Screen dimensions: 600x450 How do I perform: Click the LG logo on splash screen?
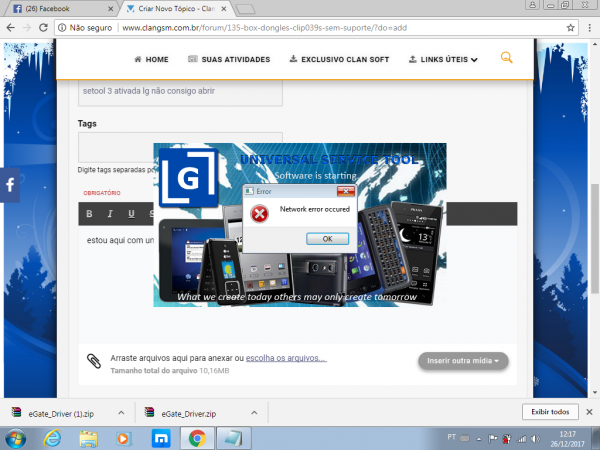[188, 178]
